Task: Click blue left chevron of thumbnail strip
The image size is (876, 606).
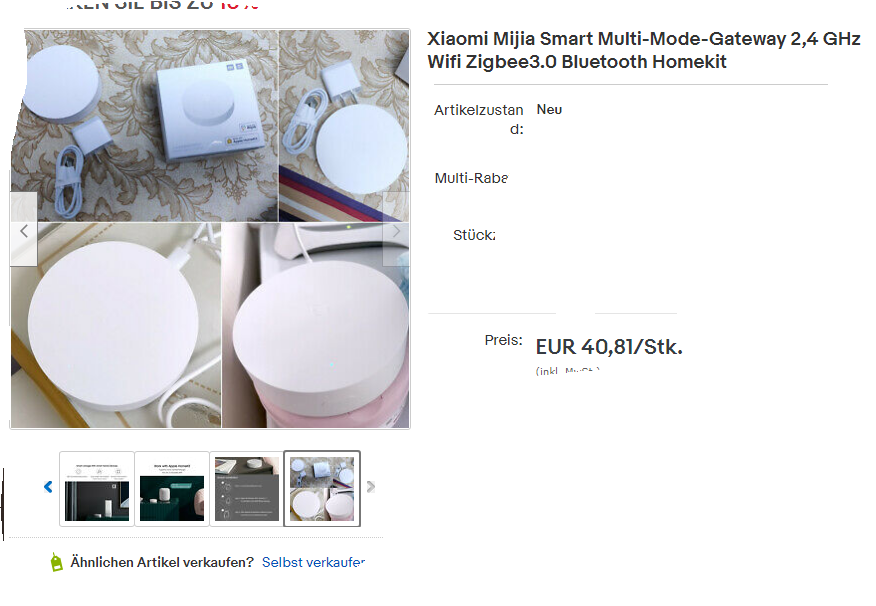Action: coord(49,487)
